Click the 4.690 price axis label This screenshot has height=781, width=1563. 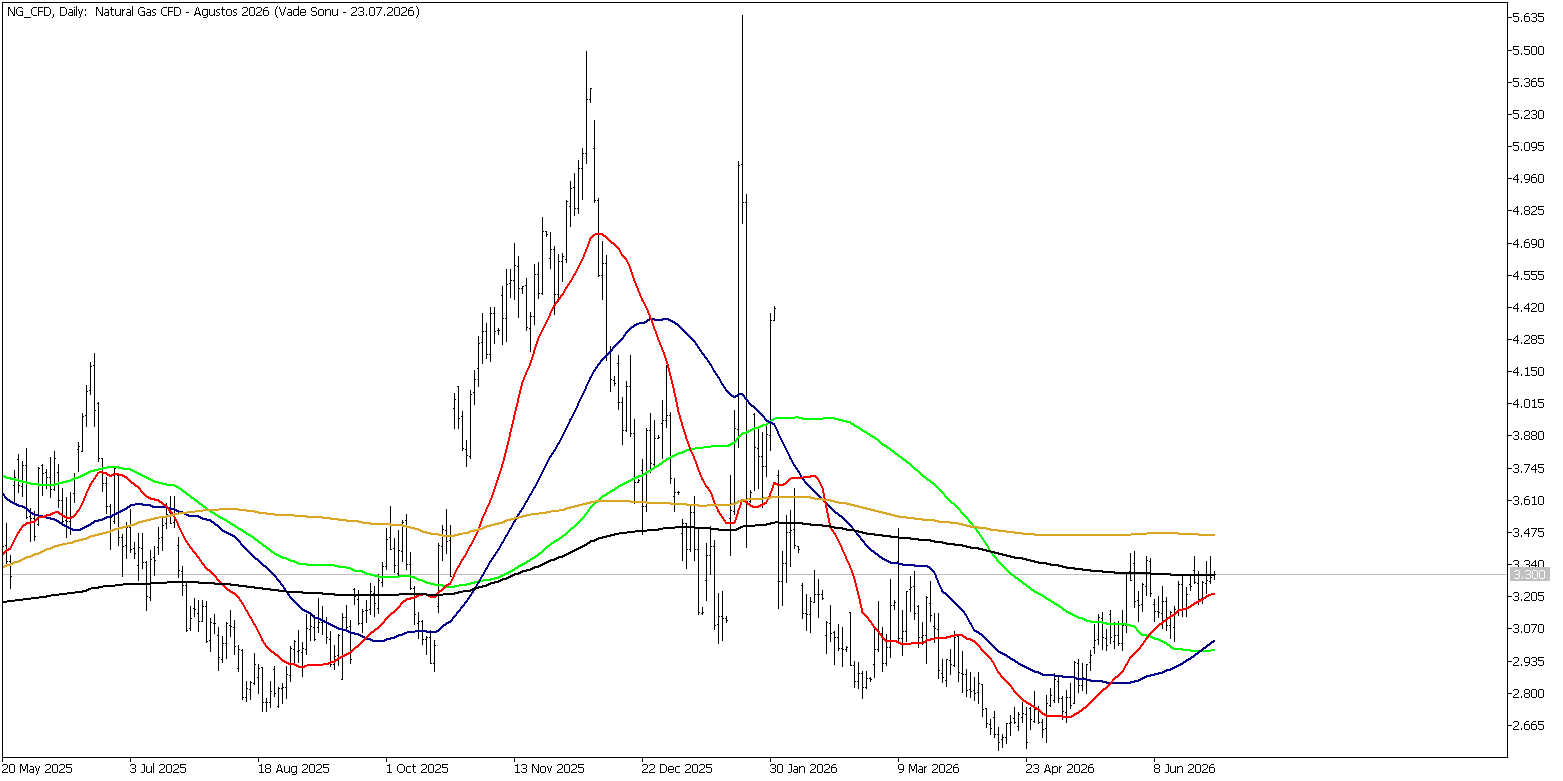click(x=1530, y=243)
